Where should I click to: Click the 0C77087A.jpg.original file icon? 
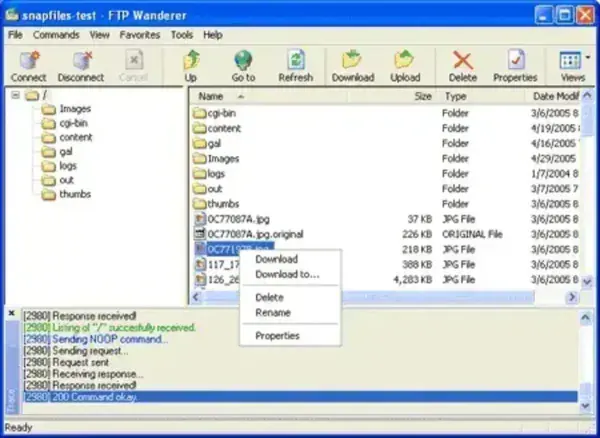pos(200,234)
